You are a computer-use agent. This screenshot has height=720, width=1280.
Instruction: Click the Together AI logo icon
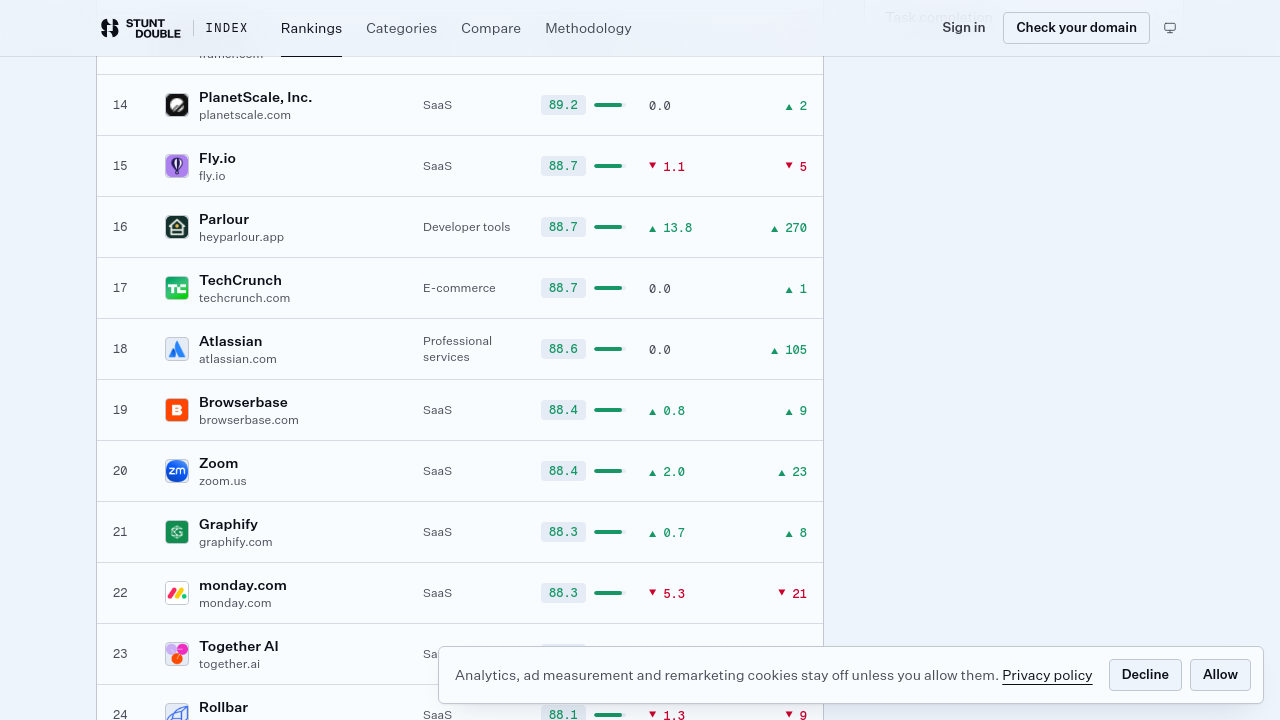click(x=177, y=654)
